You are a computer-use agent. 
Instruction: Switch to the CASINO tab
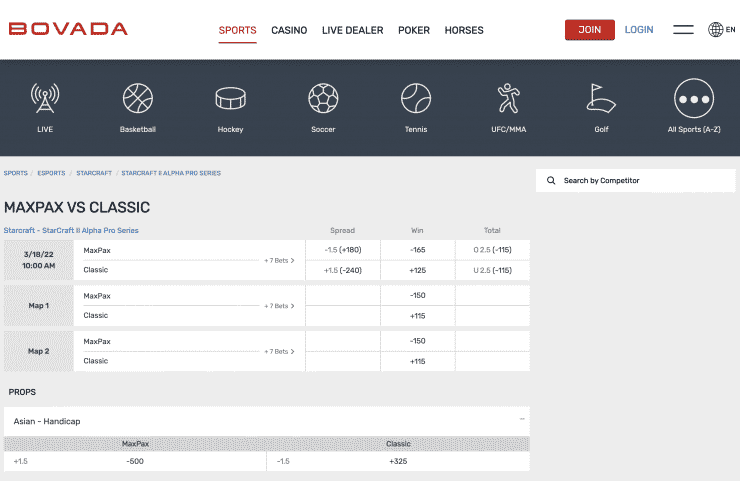[x=289, y=30]
